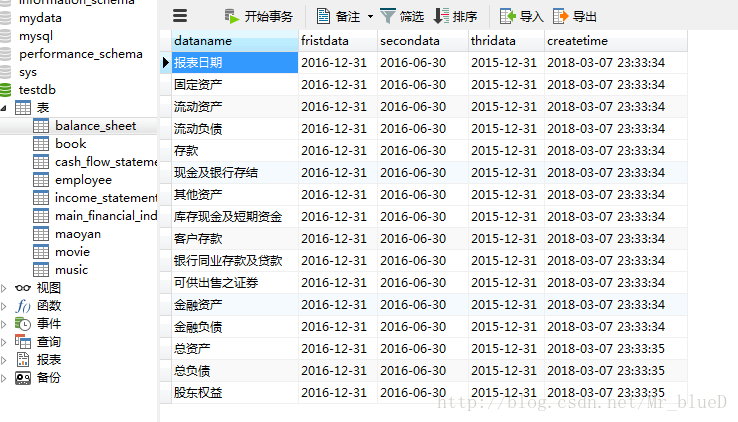The width and height of the screenshot is (738, 422).
Task: Click the Views (视图) glasses icon
Action: [x=23, y=288]
